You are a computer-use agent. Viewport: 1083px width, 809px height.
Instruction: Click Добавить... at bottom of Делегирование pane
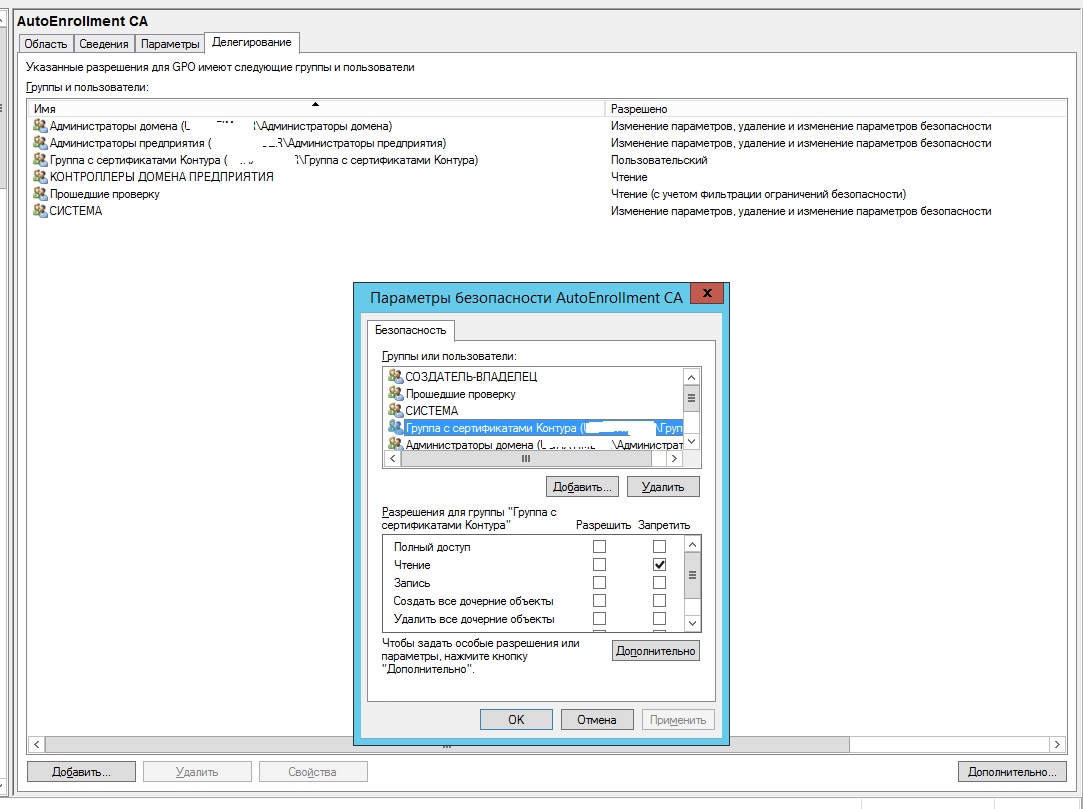point(82,772)
